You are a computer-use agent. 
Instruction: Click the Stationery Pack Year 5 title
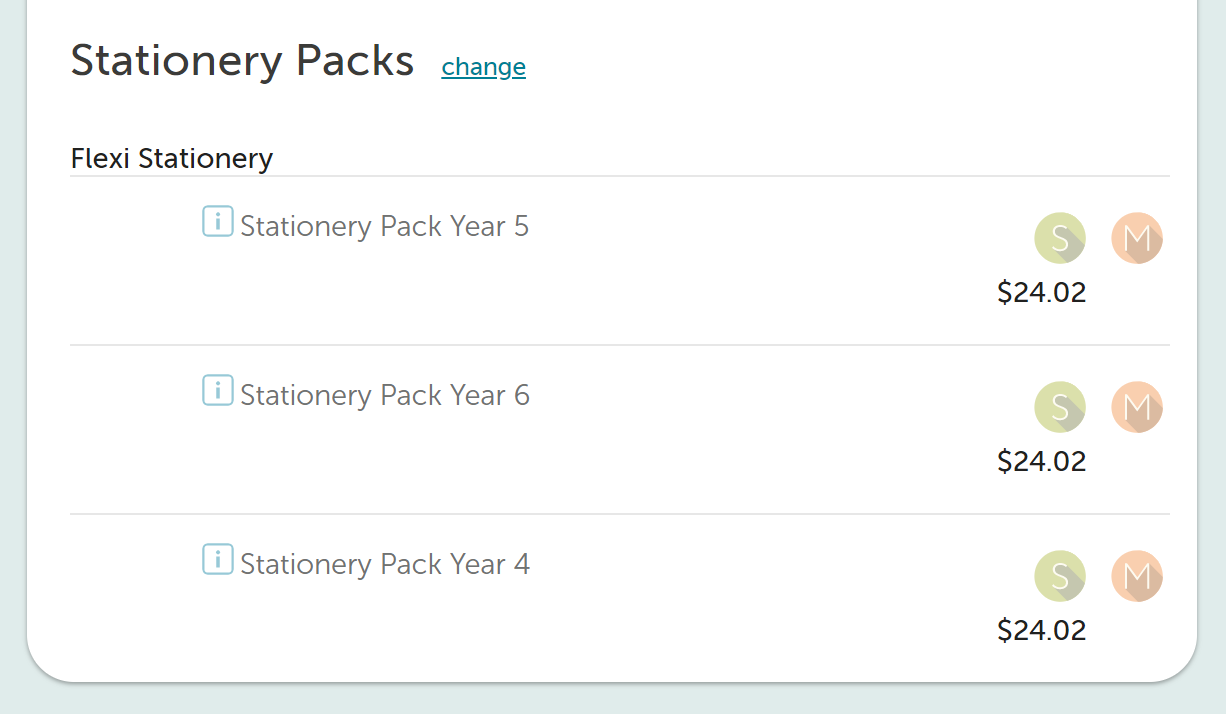tap(385, 227)
